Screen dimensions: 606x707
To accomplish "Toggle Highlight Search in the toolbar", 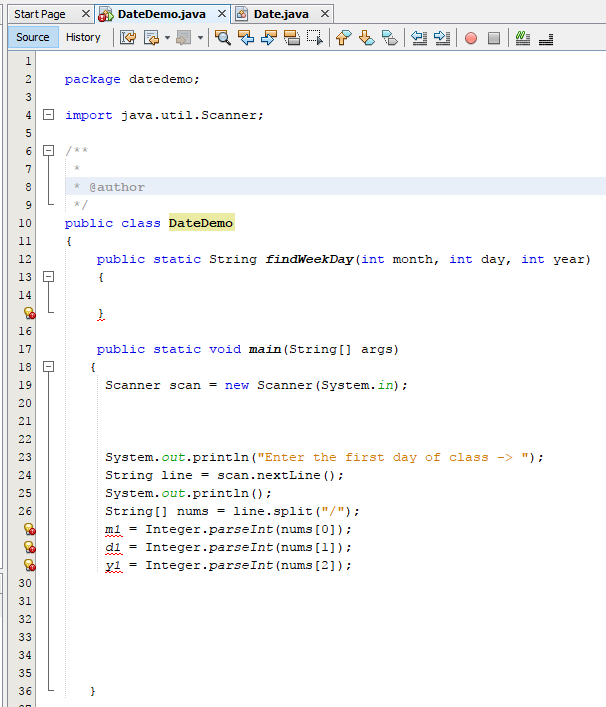I will pos(292,38).
